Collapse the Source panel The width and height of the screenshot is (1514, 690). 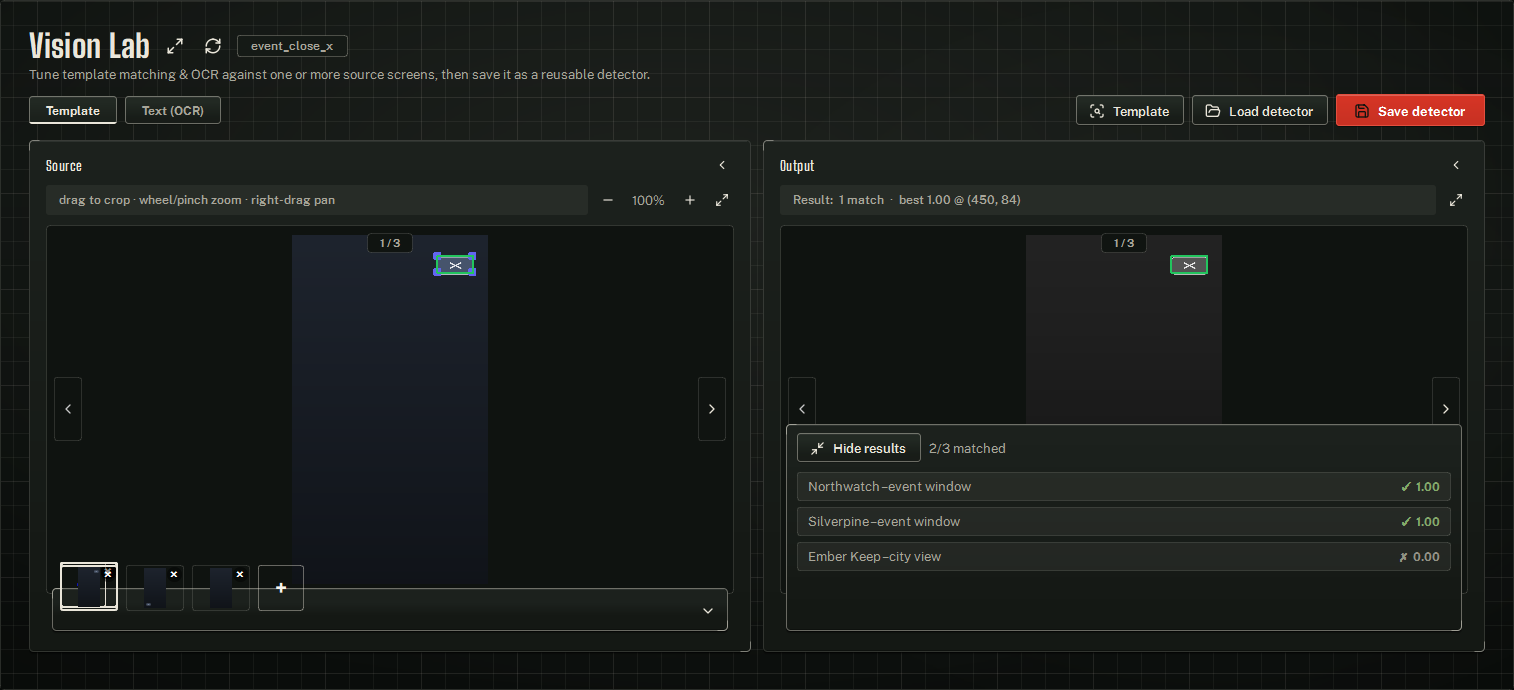click(x=722, y=165)
